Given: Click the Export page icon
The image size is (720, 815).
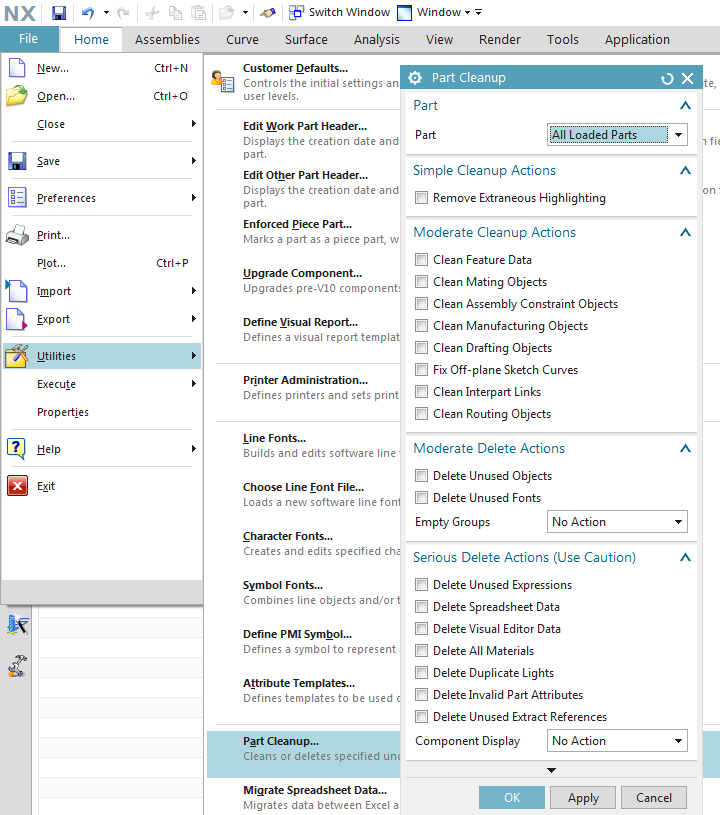Looking at the screenshot, I should [x=17, y=319].
